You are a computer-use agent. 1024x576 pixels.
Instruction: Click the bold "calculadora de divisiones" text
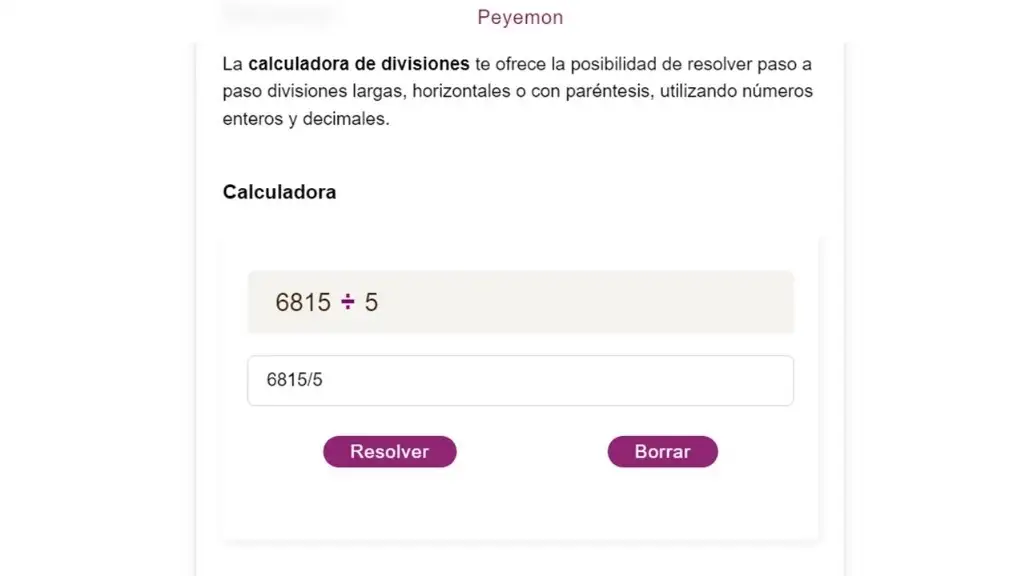359,64
